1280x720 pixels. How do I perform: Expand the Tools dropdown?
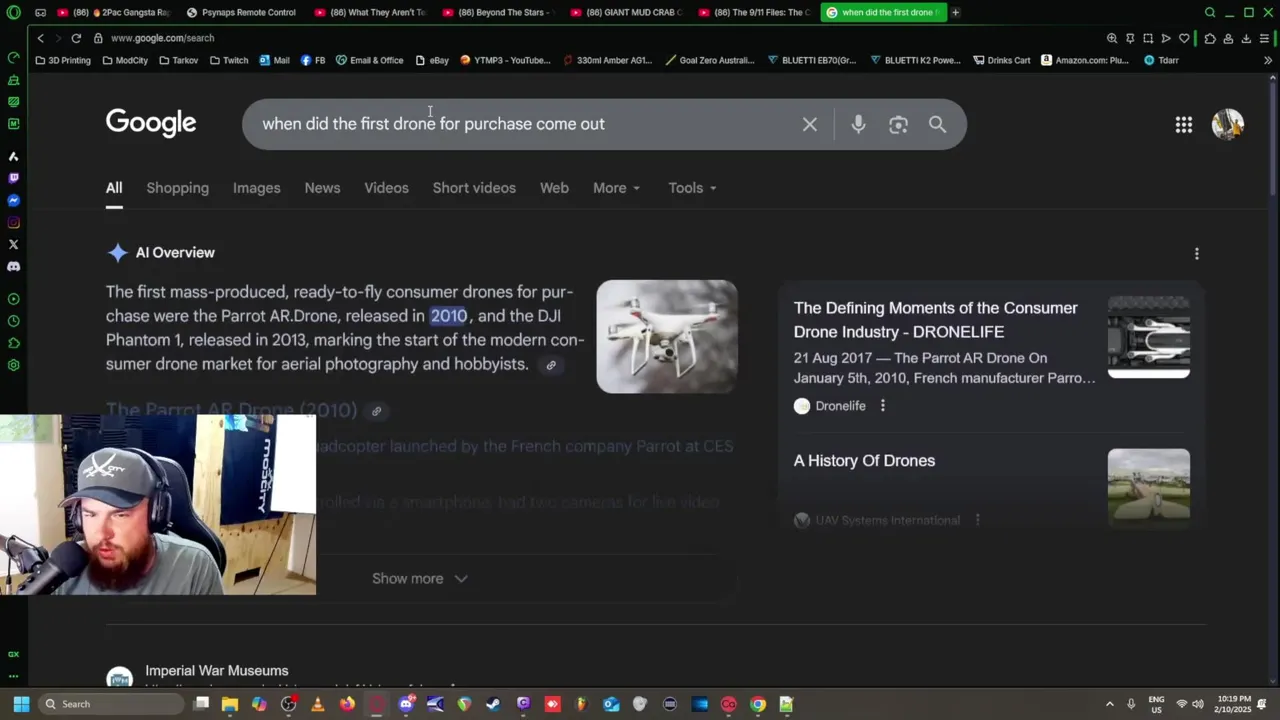coord(692,188)
